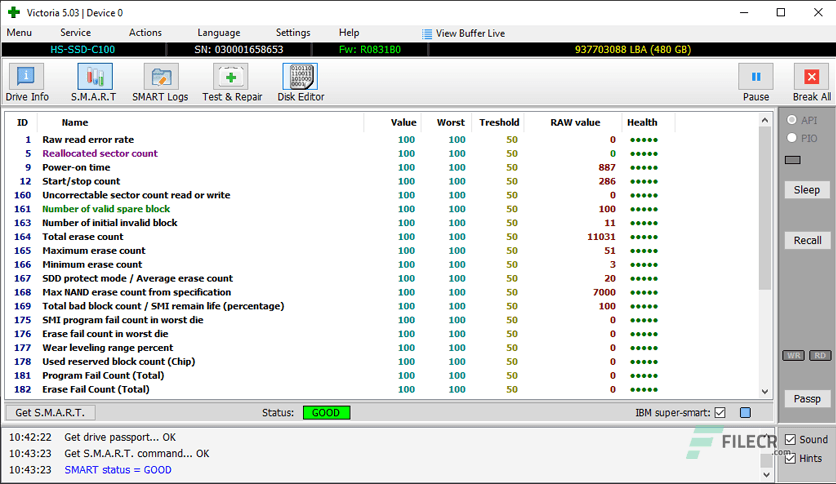This screenshot has height=484, width=836.
Task: Open the Menu menu
Action: 19,33
